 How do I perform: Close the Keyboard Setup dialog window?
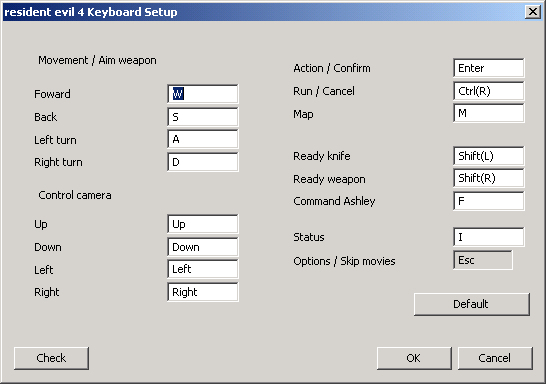(533, 12)
